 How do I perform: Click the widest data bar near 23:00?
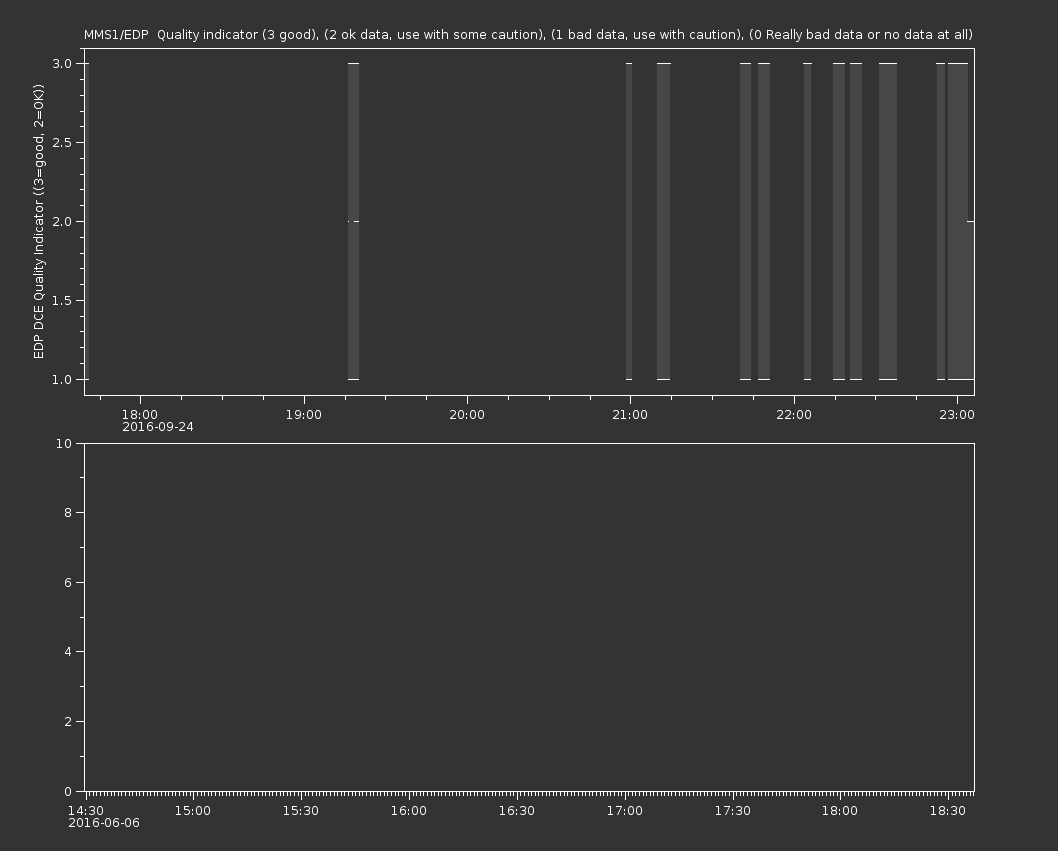coord(957,221)
